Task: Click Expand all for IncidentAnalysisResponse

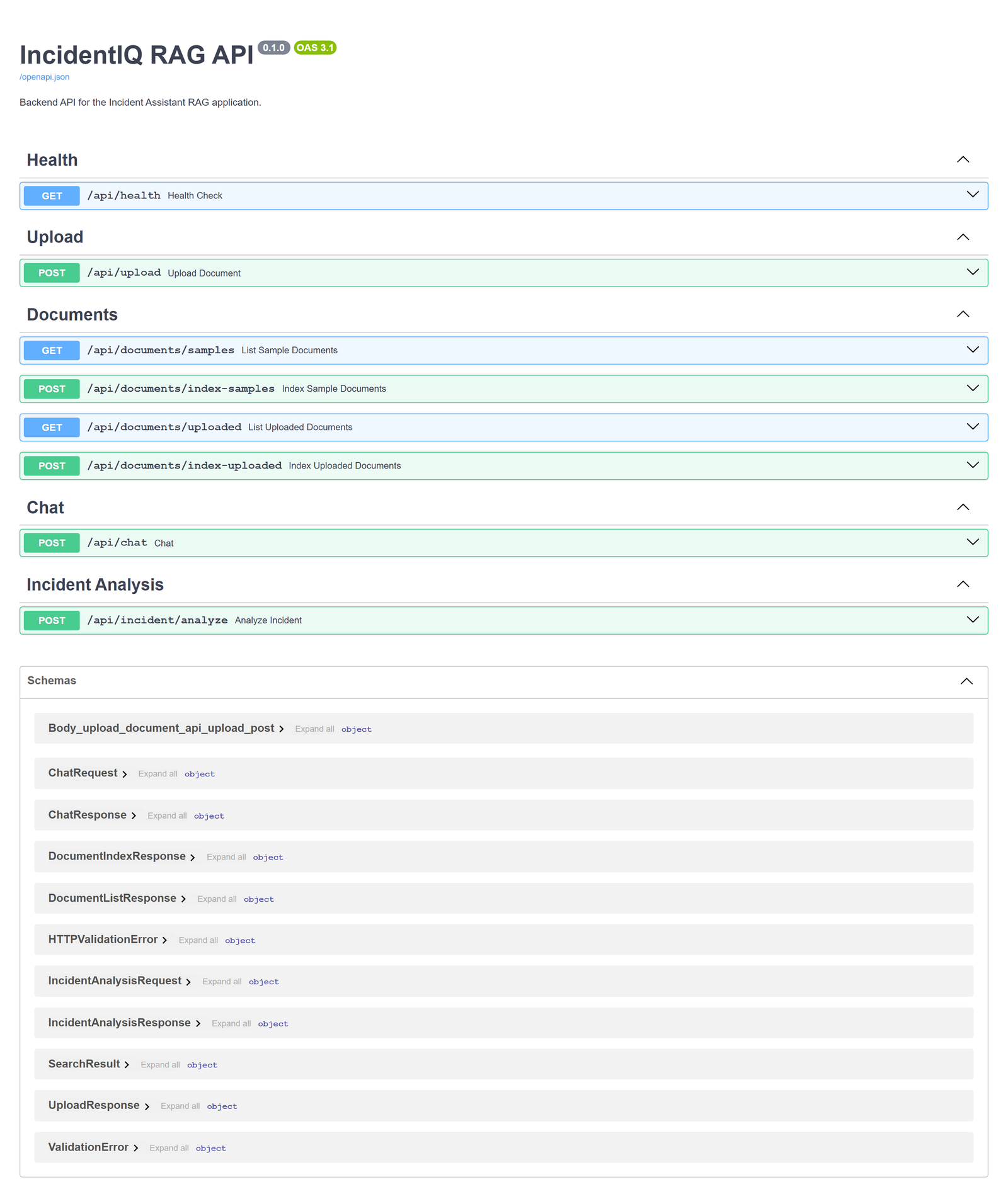Action: pos(231,1023)
